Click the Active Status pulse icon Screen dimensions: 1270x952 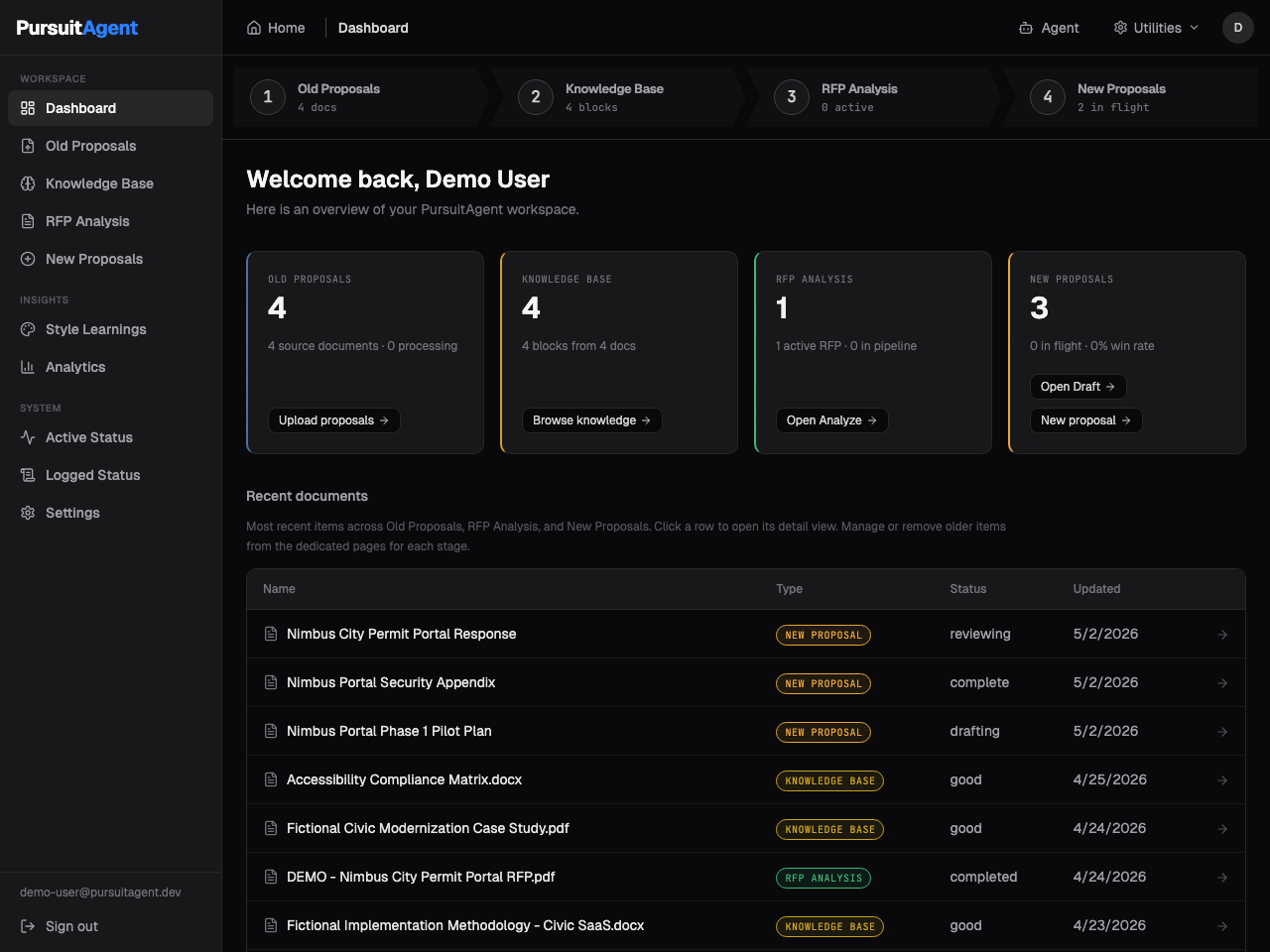pyautogui.click(x=28, y=437)
